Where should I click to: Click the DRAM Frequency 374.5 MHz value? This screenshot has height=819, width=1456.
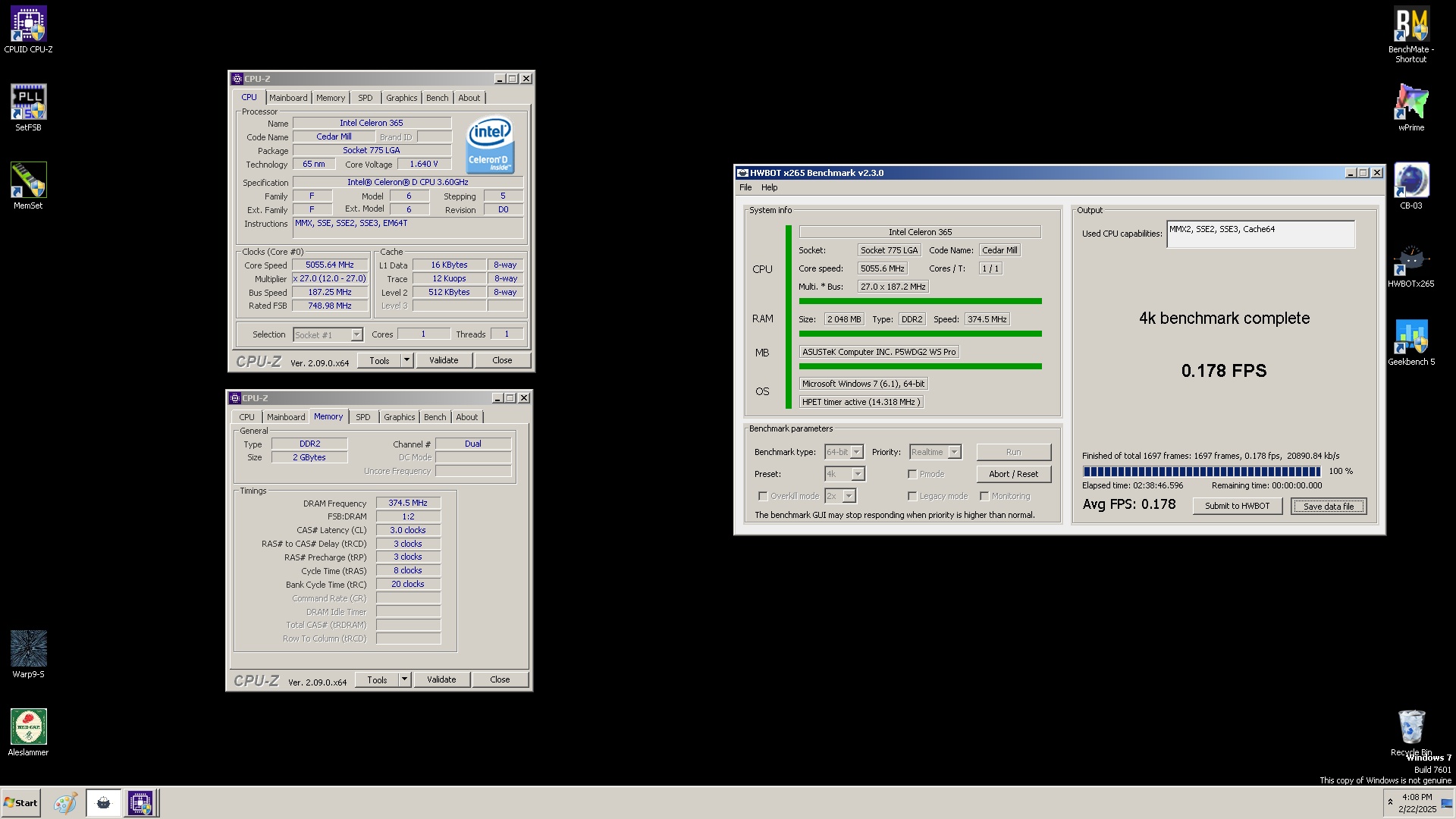[x=408, y=503]
